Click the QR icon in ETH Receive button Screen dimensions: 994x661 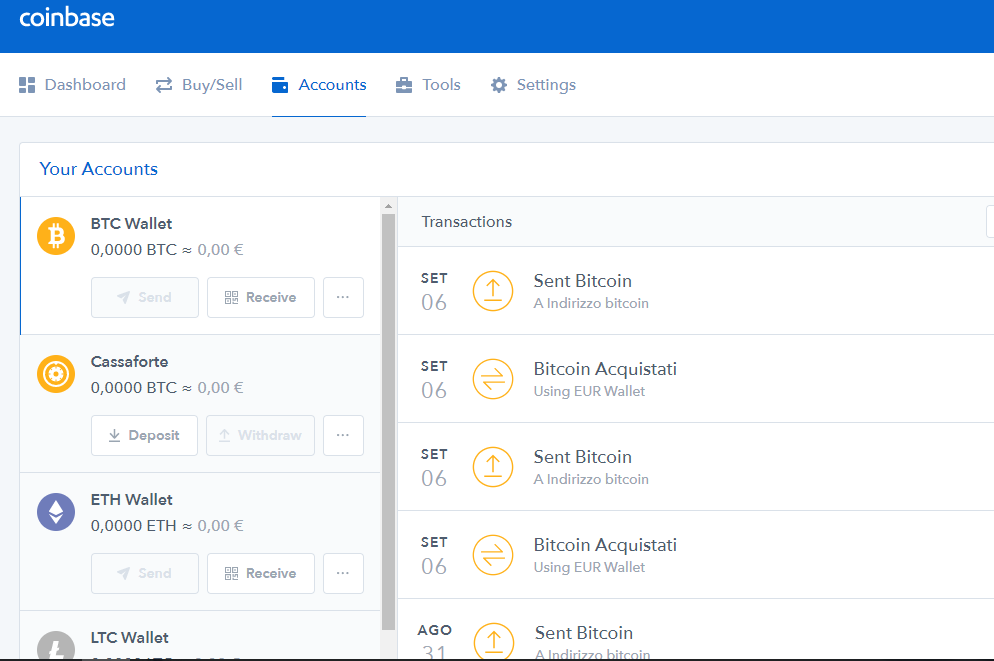tap(231, 574)
